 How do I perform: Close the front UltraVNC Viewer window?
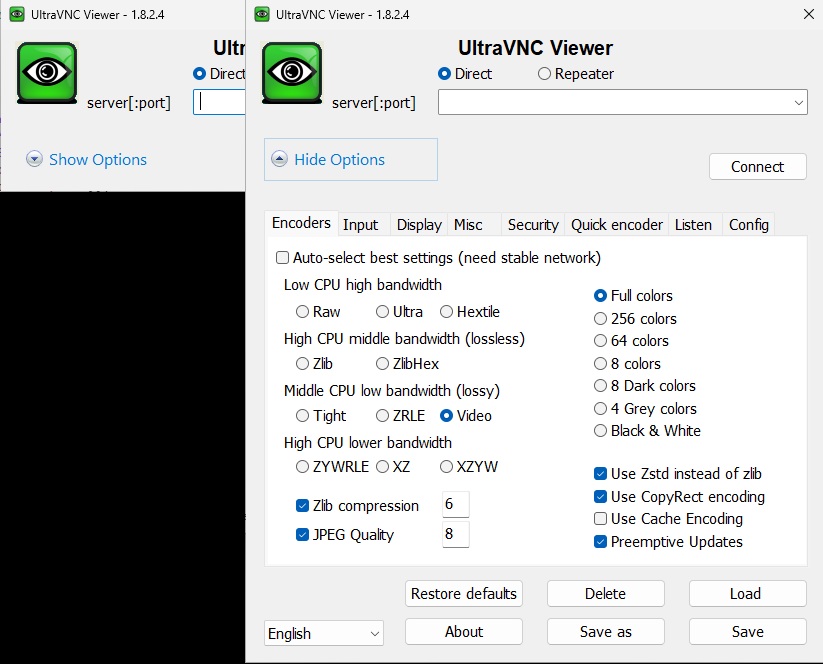click(x=809, y=14)
